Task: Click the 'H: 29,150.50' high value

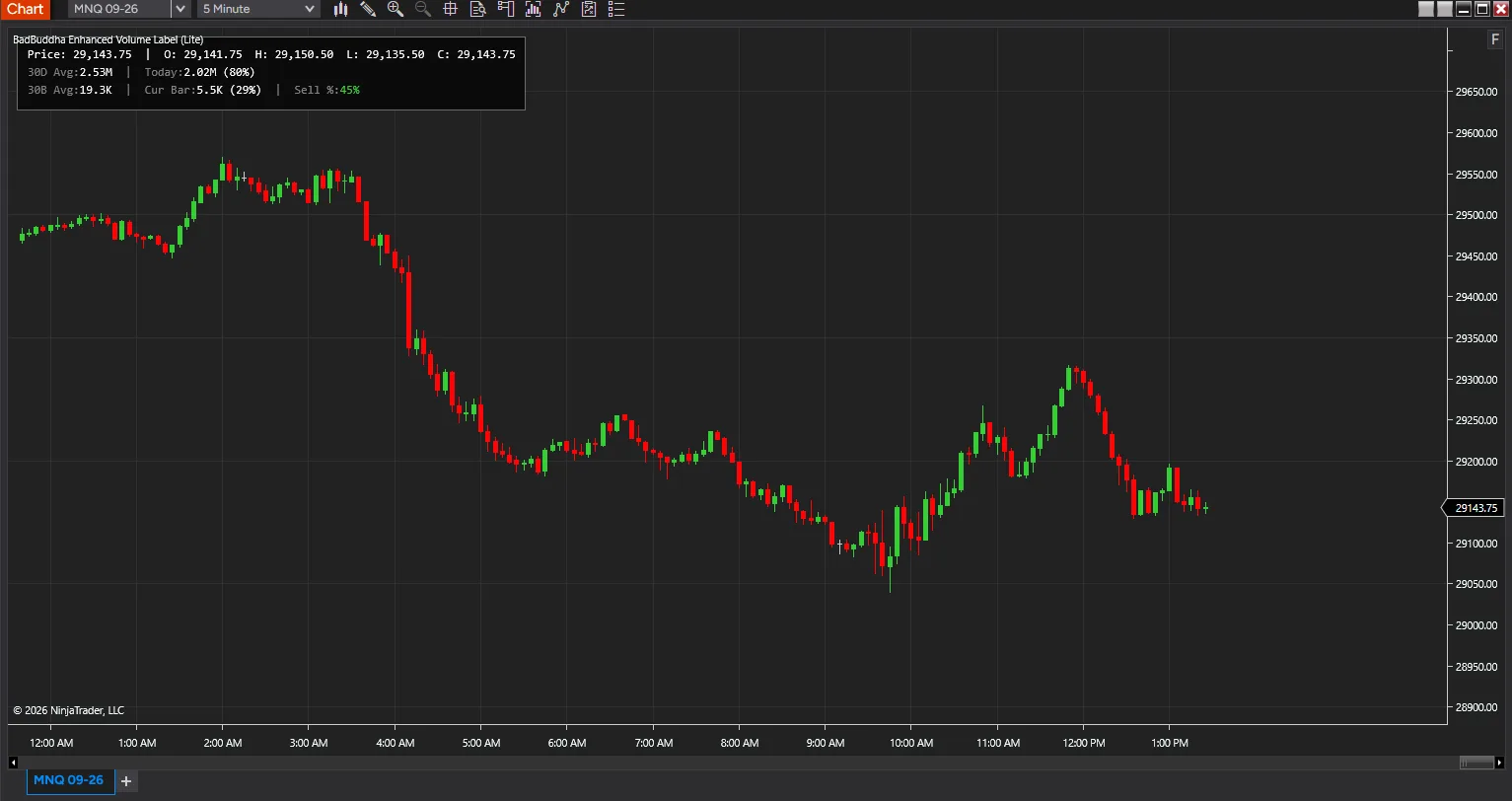Action: tap(294, 54)
